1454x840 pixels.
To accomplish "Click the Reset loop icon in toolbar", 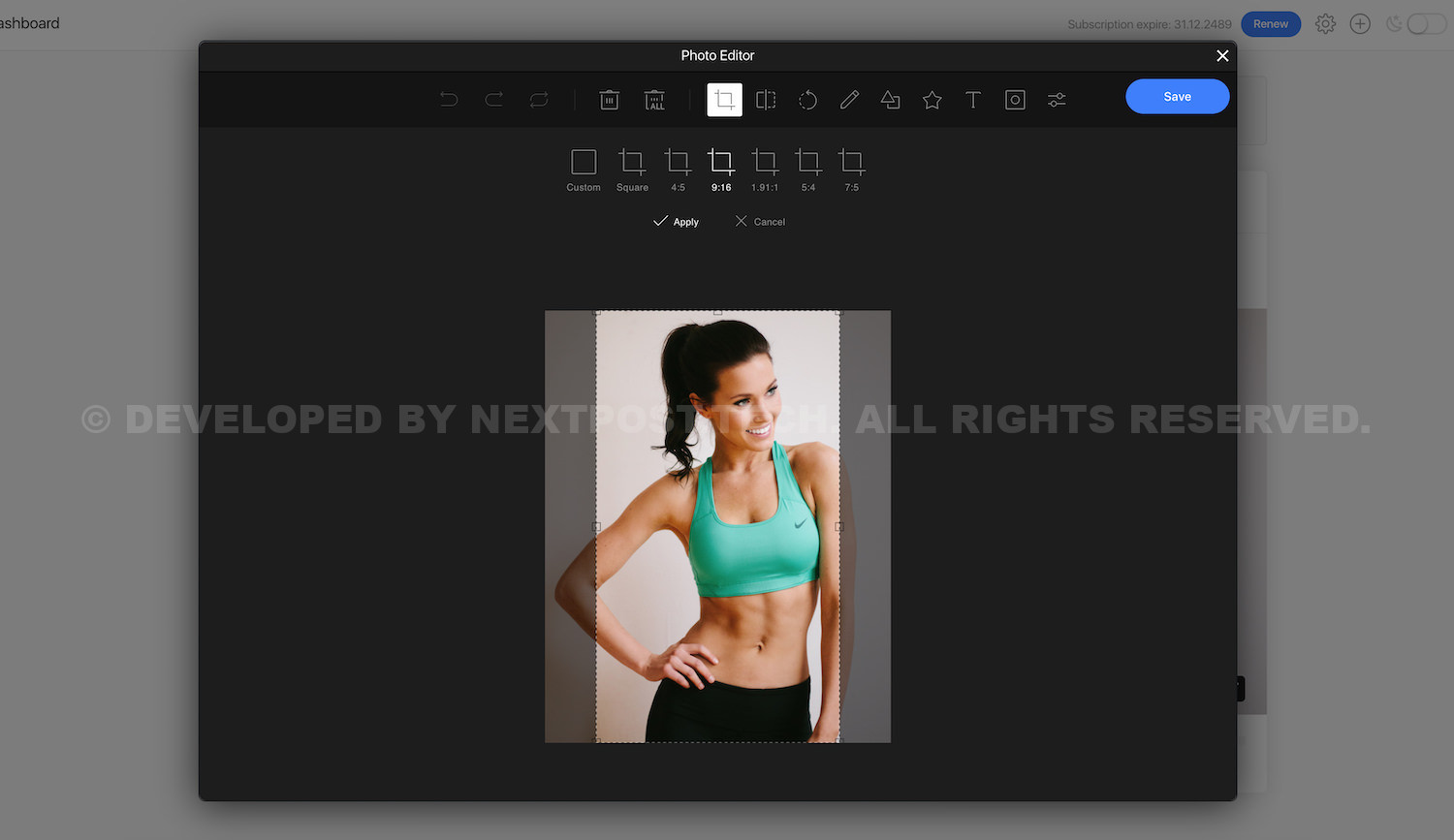I will 539,99.
